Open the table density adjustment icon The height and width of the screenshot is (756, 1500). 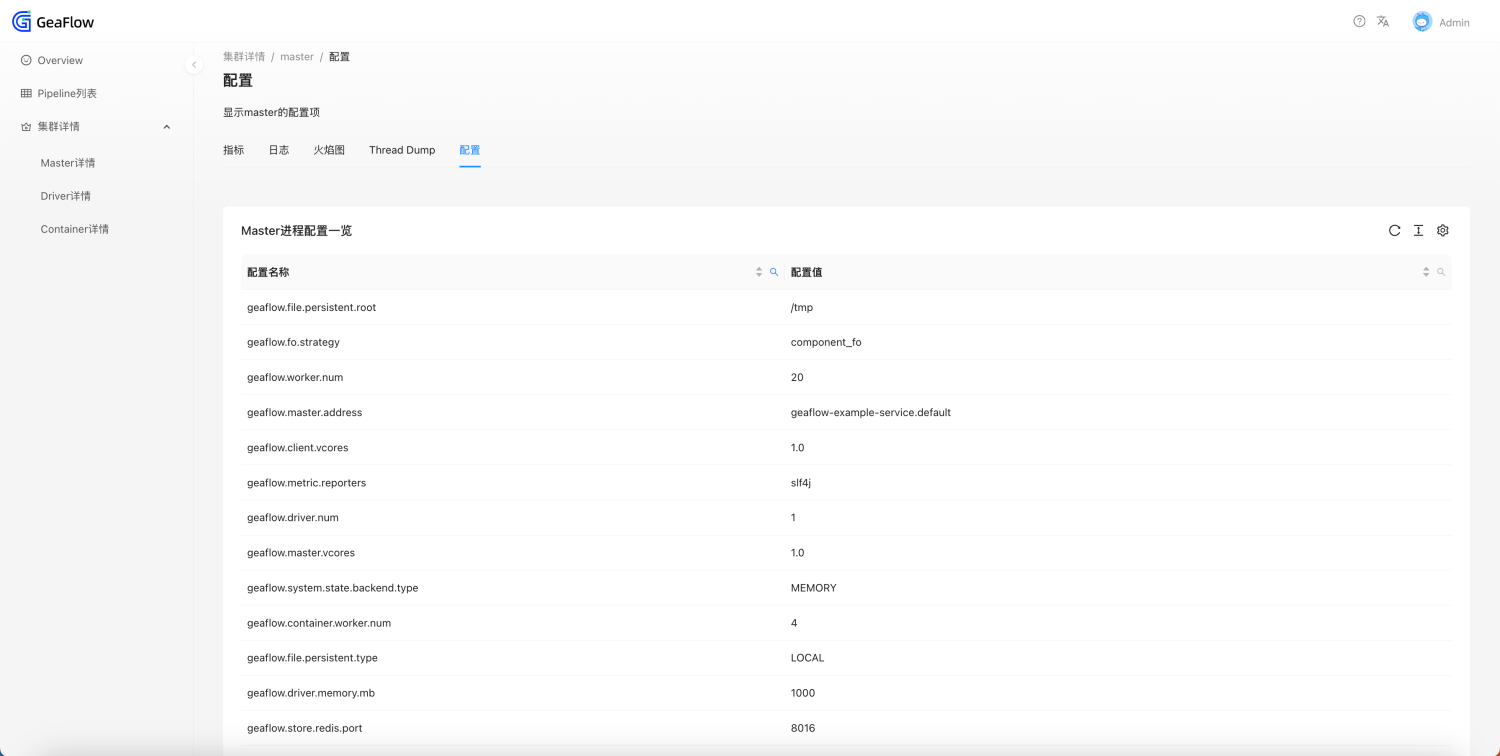click(1418, 230)
